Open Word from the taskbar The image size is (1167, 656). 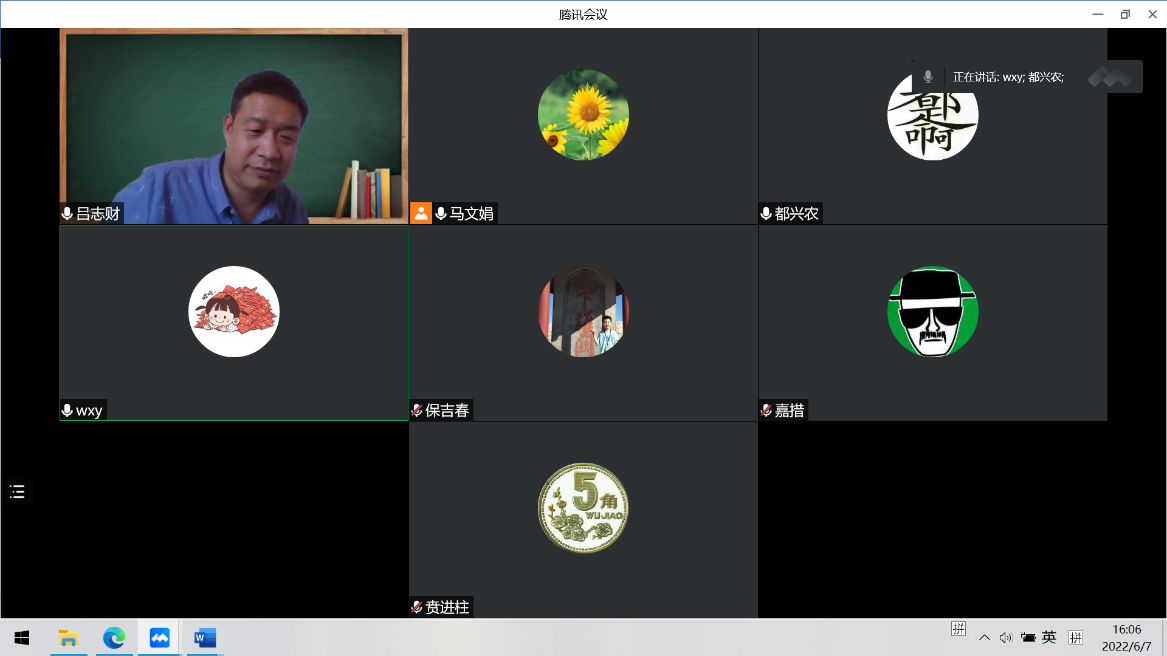pyautogui.click(x=205, y=638)
